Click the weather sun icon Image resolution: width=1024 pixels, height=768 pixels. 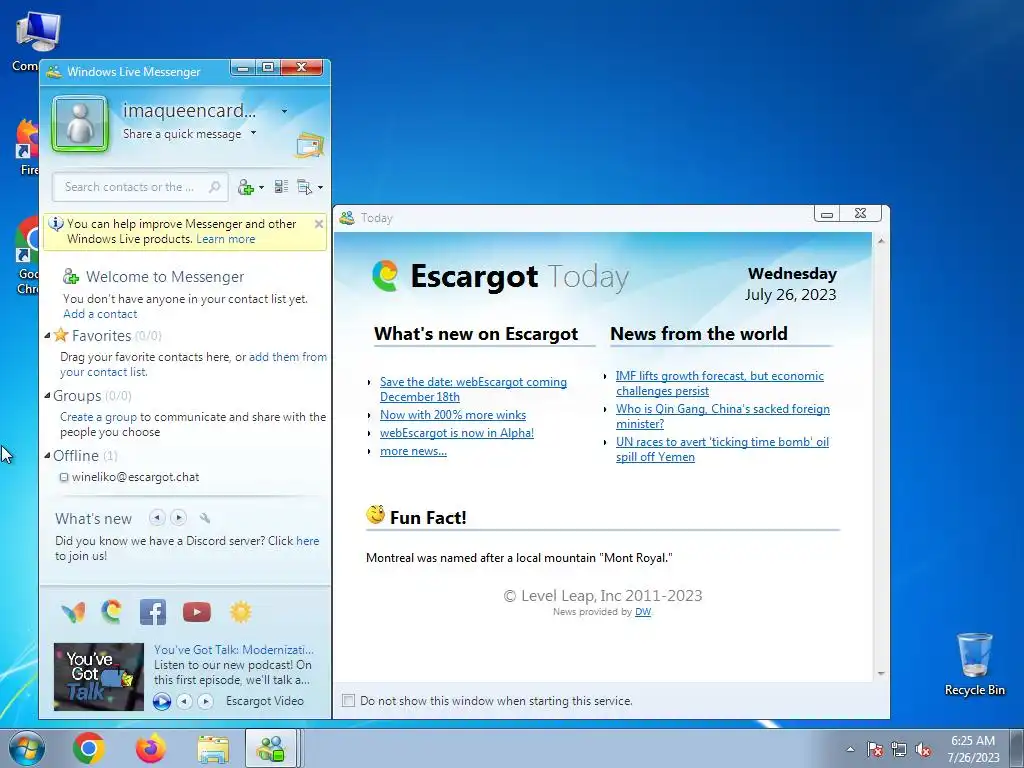point(240,612)
